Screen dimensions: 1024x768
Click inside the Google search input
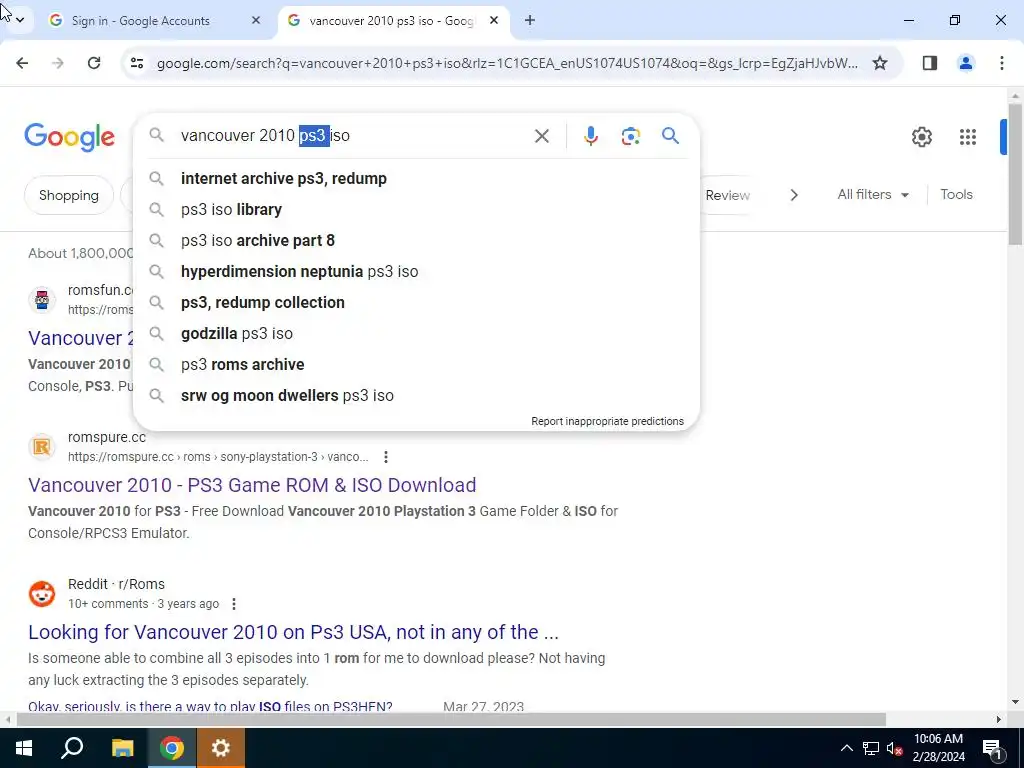[x=353, y=136]
